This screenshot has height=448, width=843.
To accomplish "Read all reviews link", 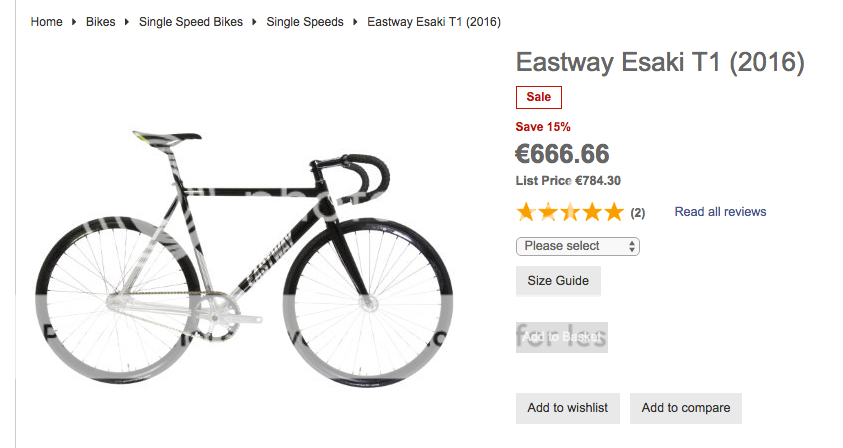I will coord(720,212).
